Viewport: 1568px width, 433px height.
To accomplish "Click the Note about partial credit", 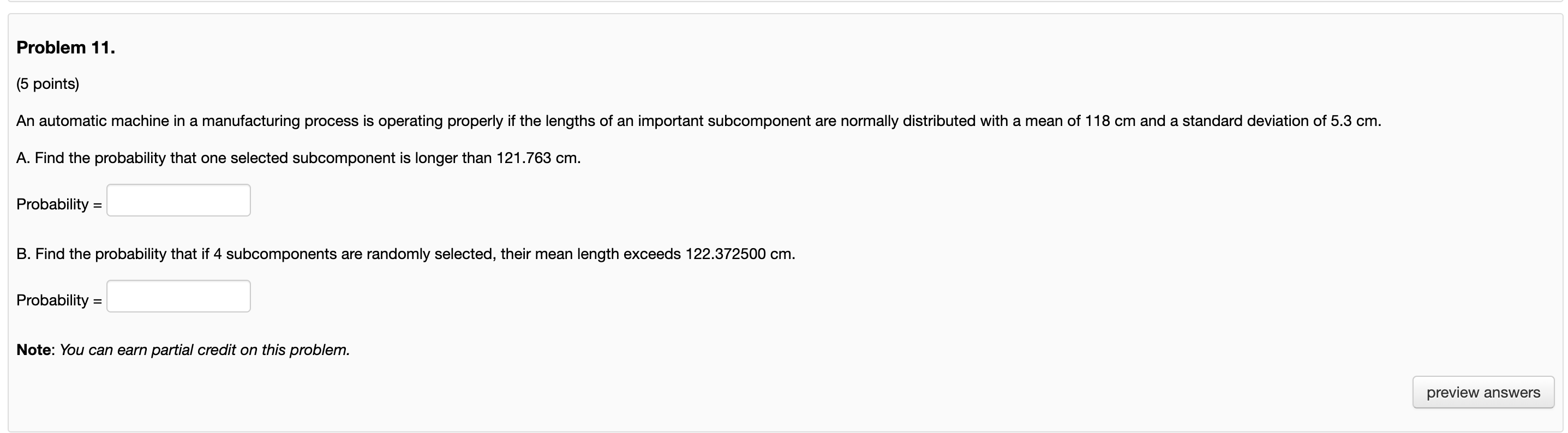I will tap(182, 350).
